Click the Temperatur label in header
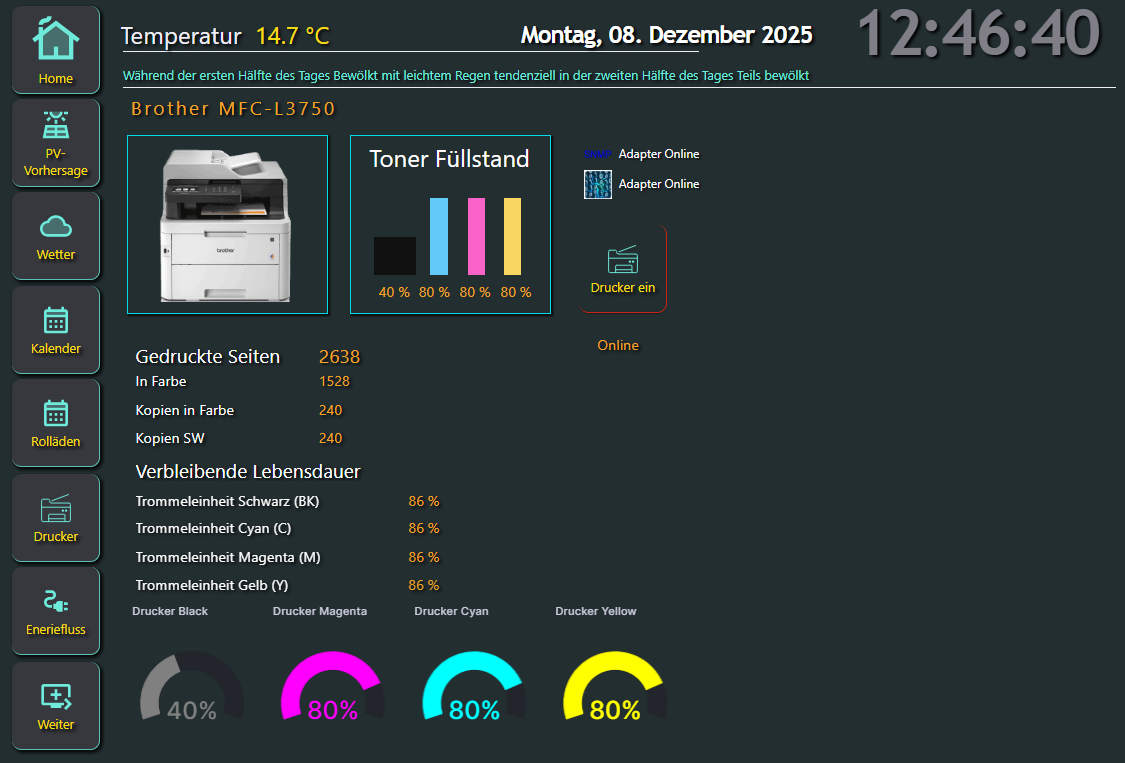 [x=181, y=36]
